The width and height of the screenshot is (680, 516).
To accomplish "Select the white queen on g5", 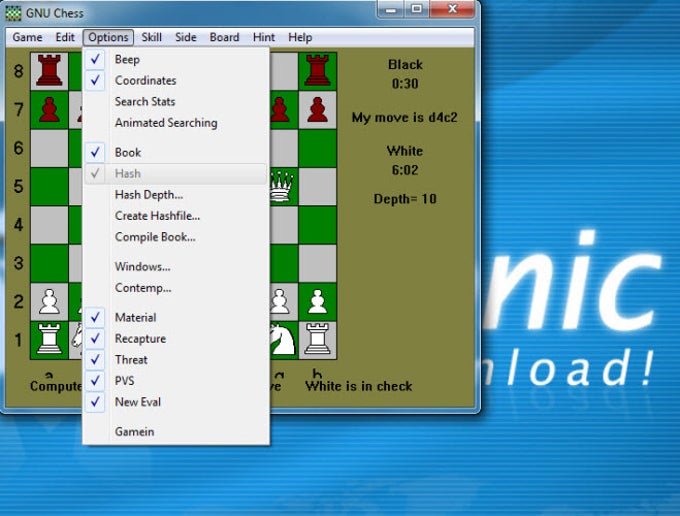I will tap(282, 186).
